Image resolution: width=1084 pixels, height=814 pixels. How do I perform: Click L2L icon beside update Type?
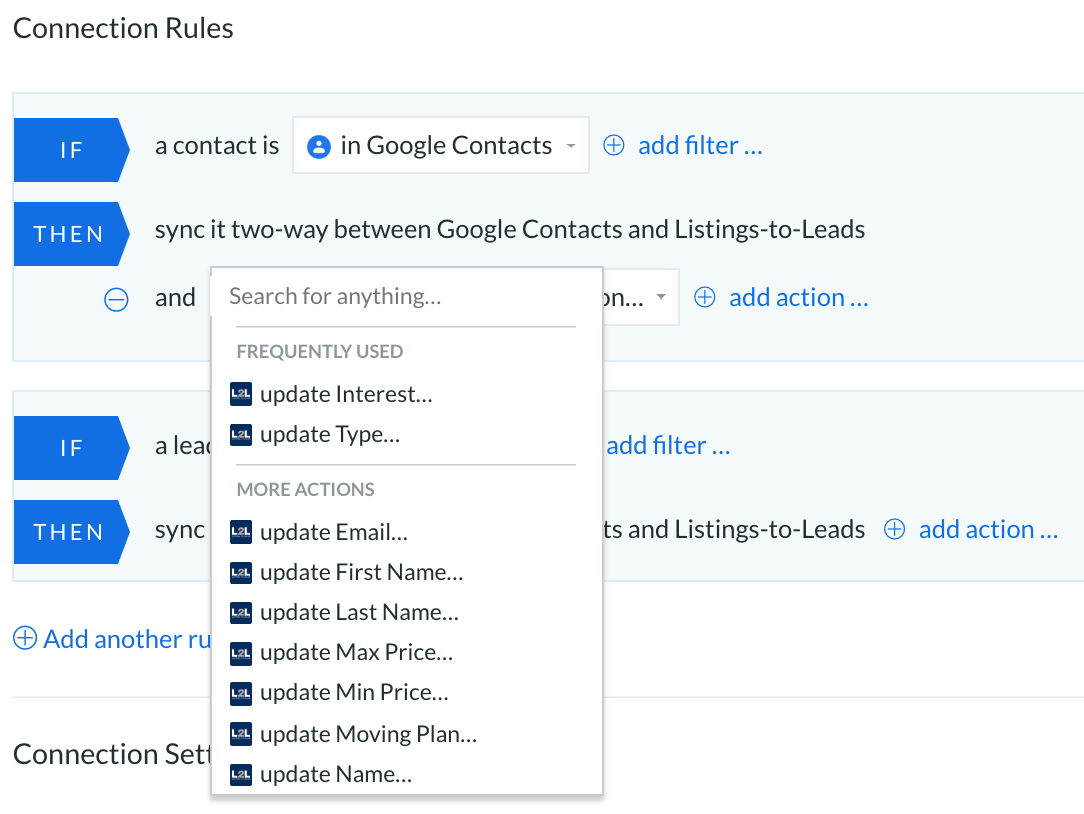tap(241, 434)
